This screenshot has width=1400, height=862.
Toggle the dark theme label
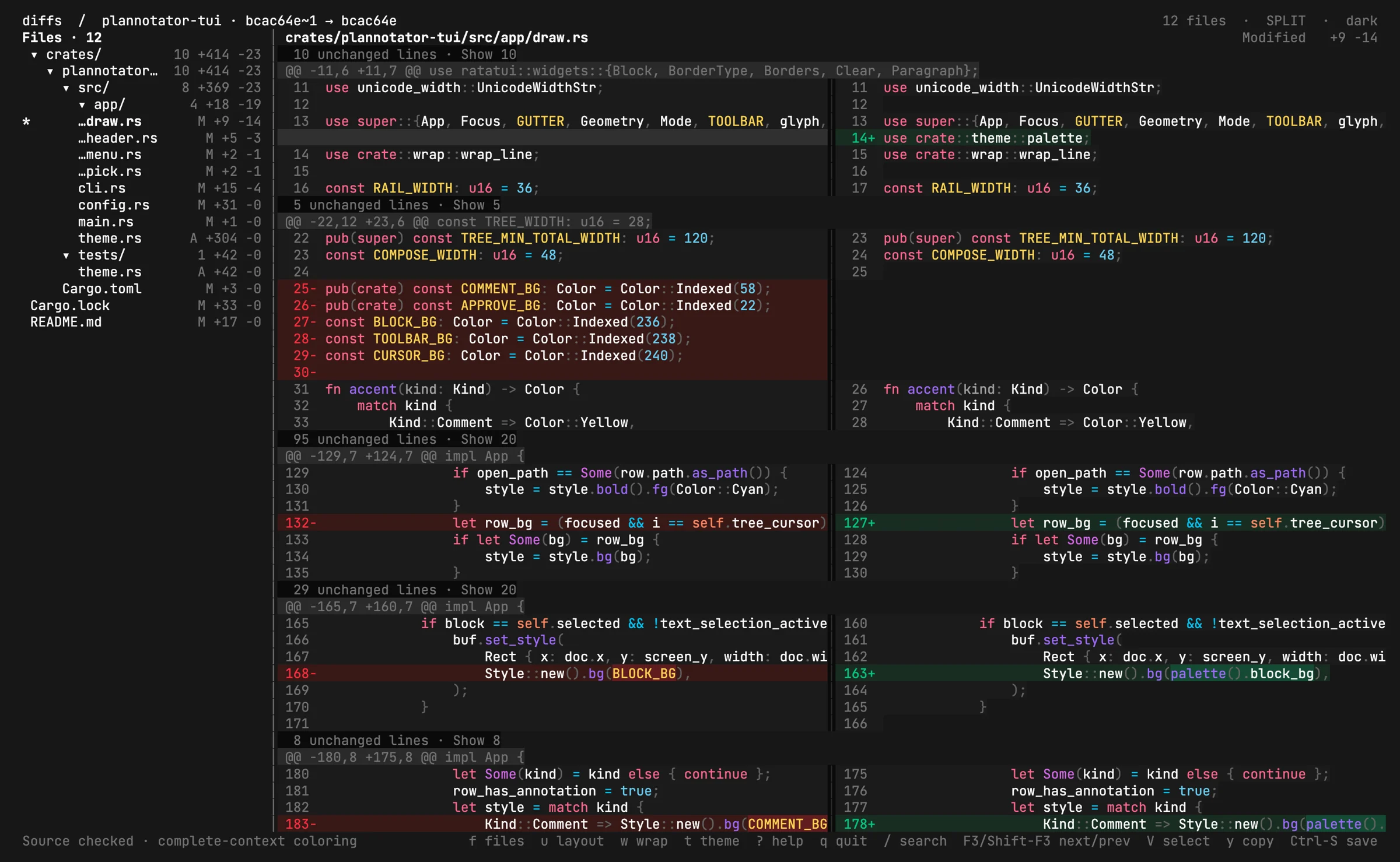(1361, 21)
